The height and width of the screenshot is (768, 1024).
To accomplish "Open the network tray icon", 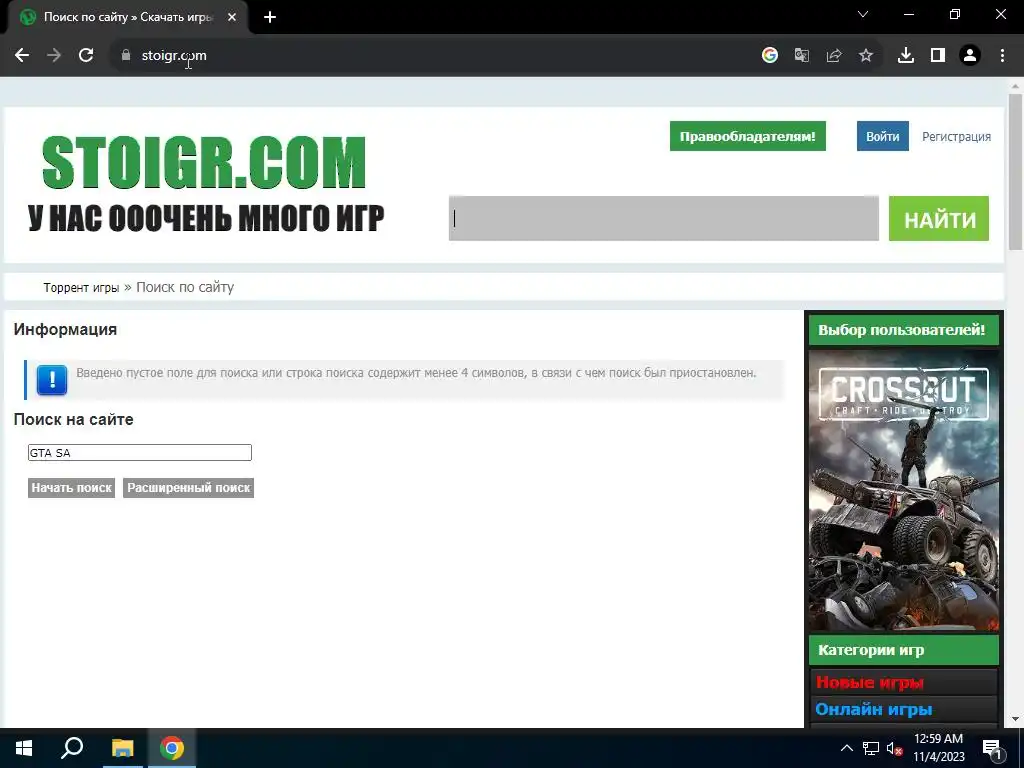I will tap(871, 748).
